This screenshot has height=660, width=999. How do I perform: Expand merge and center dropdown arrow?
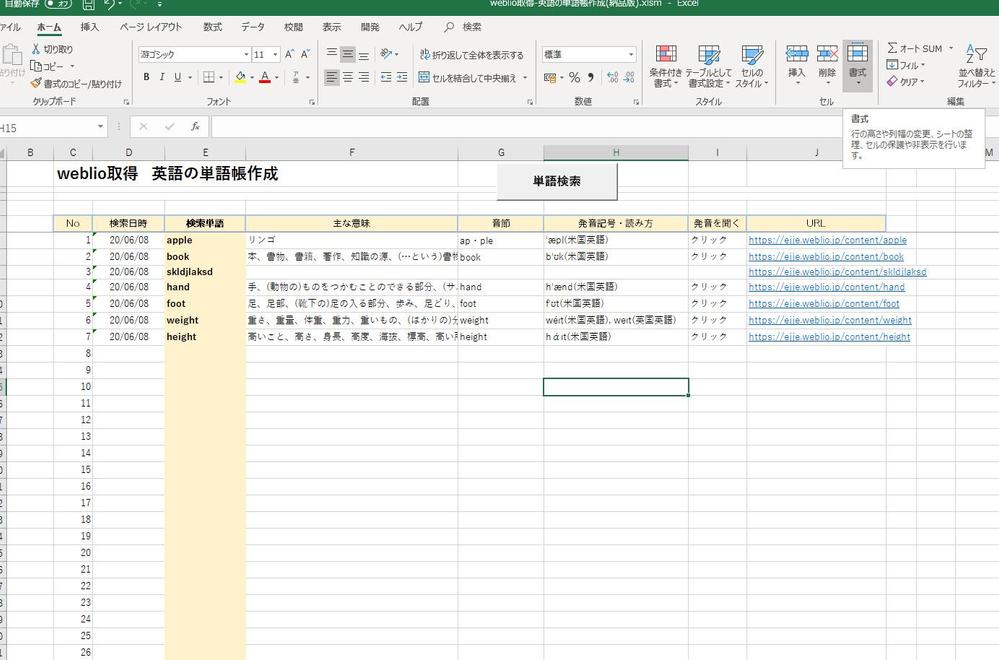click(x=525, y=78)
